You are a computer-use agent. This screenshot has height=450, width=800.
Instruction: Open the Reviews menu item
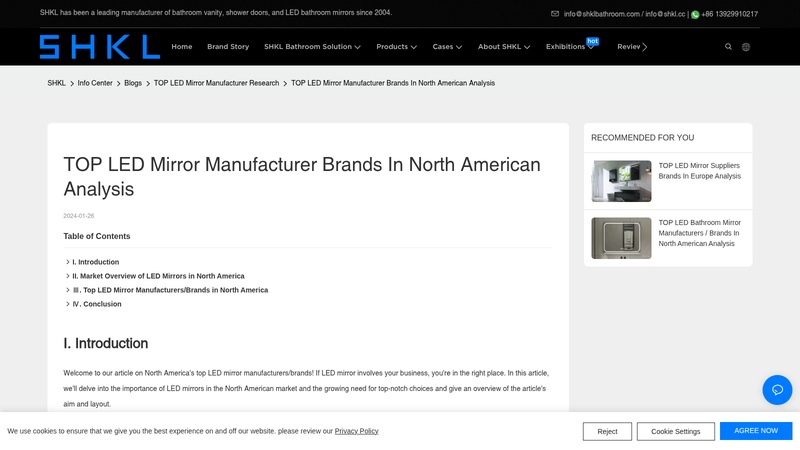pos(629,46)
